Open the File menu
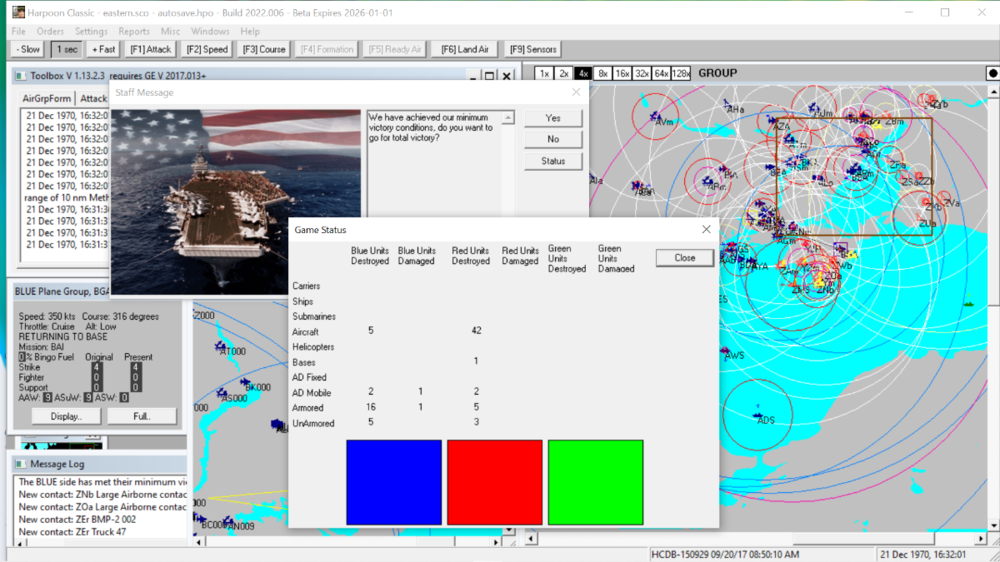Viewport: 1000px width, 562px height. click(x=18, y=31)
